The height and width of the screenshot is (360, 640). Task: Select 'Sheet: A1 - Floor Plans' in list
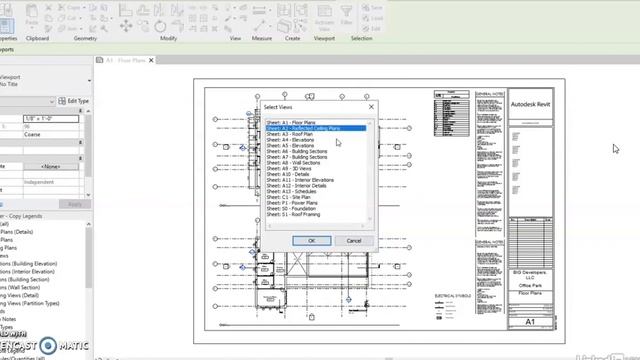(x=291, y=122)
